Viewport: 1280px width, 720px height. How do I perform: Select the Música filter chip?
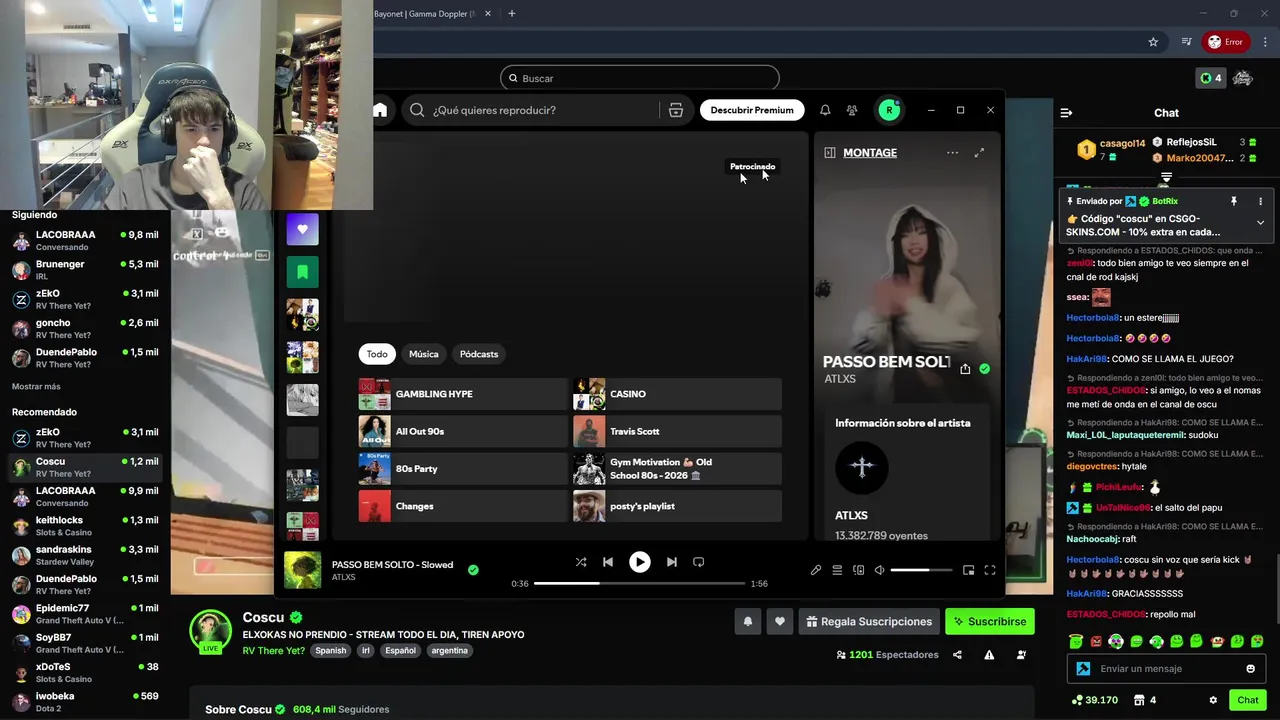pos(424,354)
